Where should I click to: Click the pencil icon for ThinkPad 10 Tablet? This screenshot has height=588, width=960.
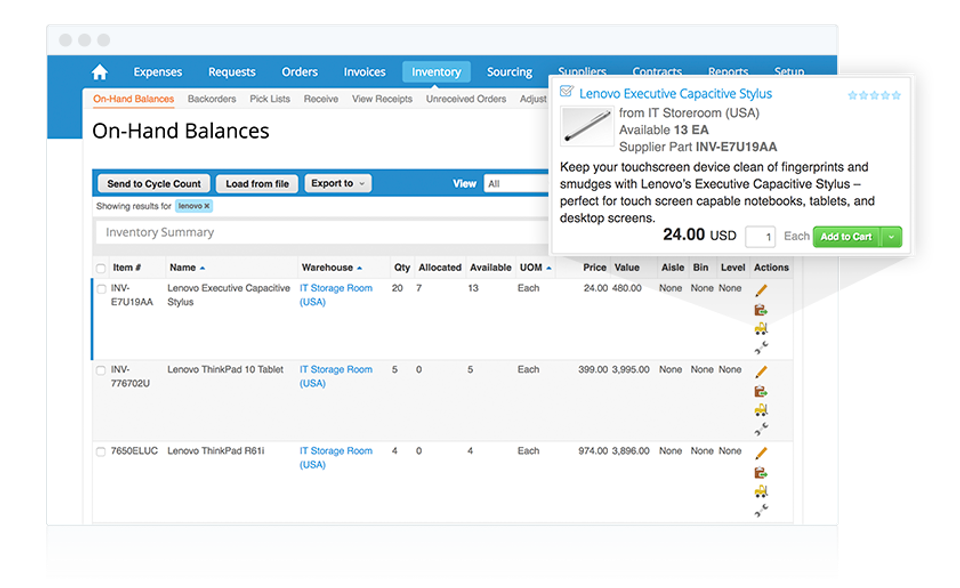click(x=763, y=372)
